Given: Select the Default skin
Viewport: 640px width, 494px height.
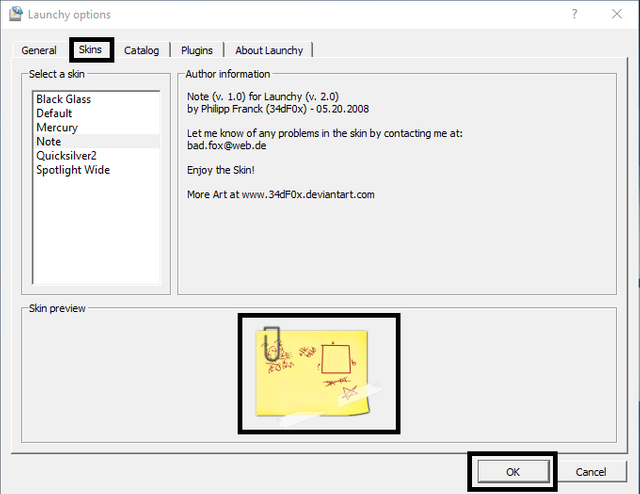Looking at the screenshot, I should [x=96, y=113].
